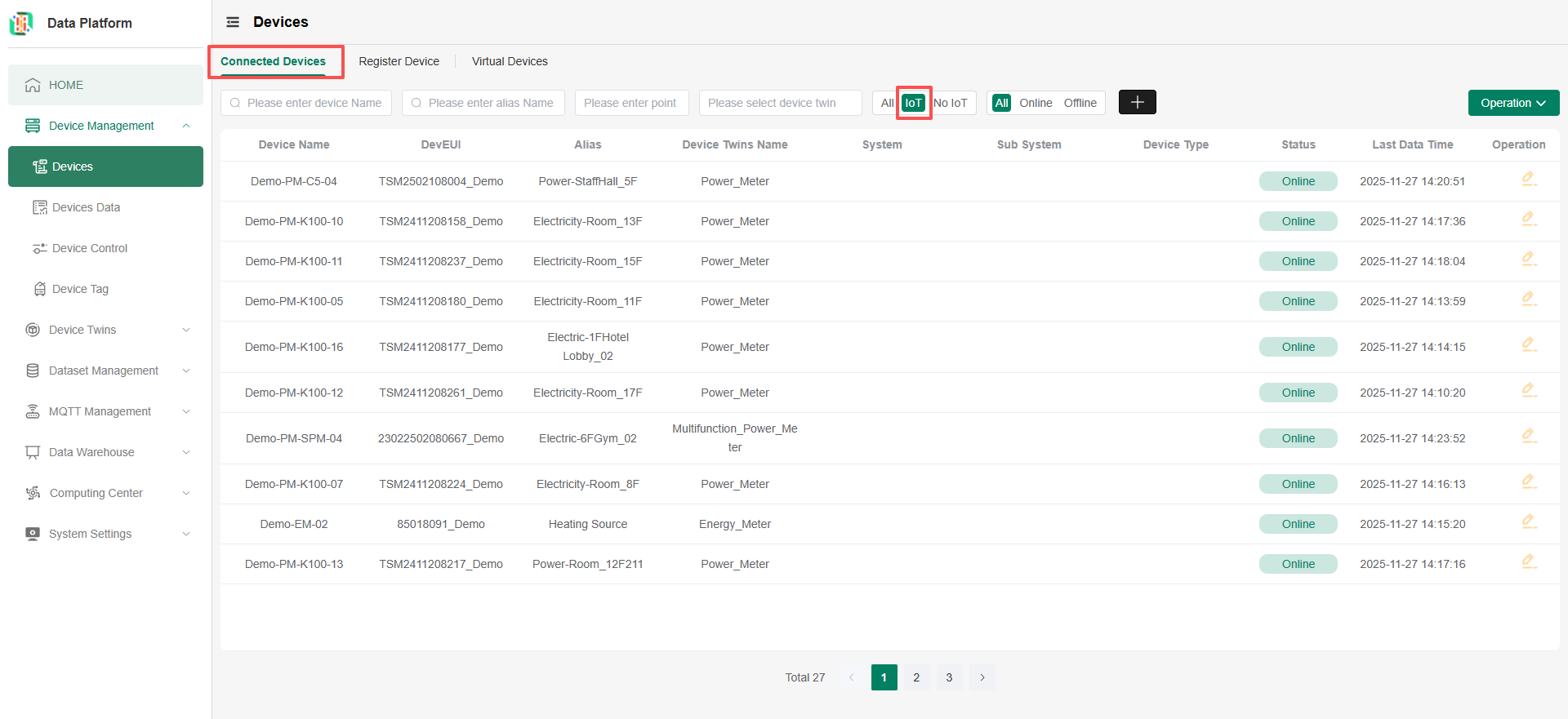Switch to Virtual Devices tab
Viewport: 1568px width, 719px height.
tap(510, 61)
